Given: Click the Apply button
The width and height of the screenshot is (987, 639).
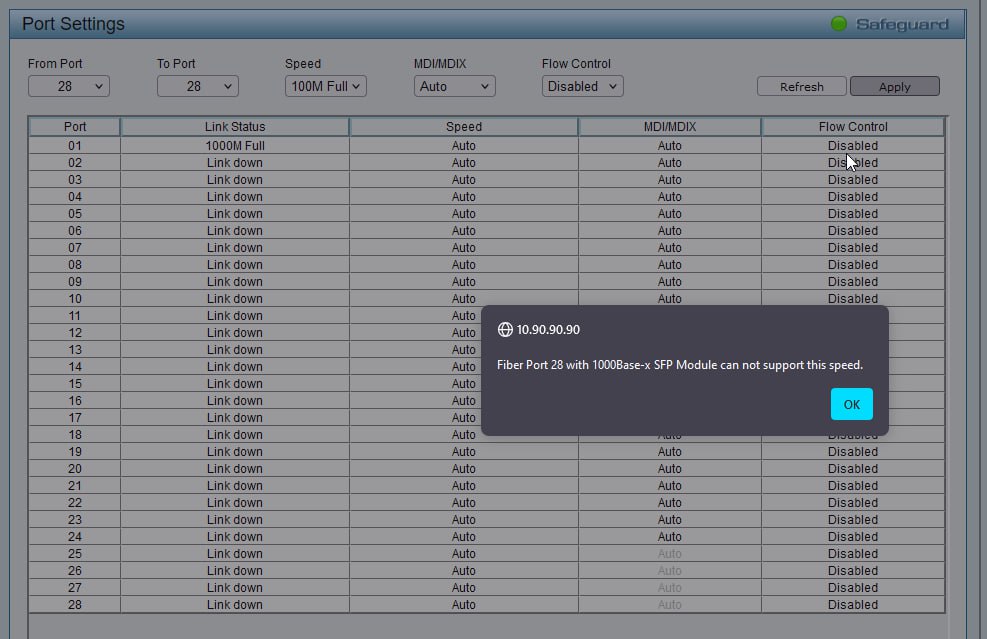Looking at the screenshot, I should point(894,86).
